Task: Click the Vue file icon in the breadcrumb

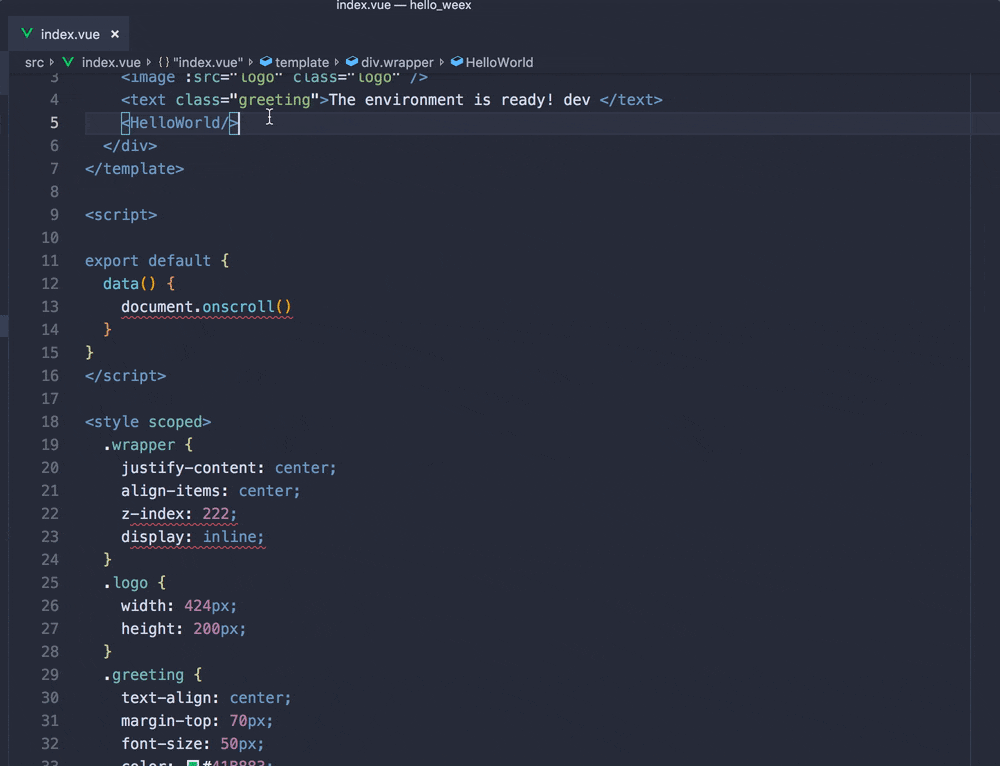Action: pyautogui.click(x=68, y=62)
